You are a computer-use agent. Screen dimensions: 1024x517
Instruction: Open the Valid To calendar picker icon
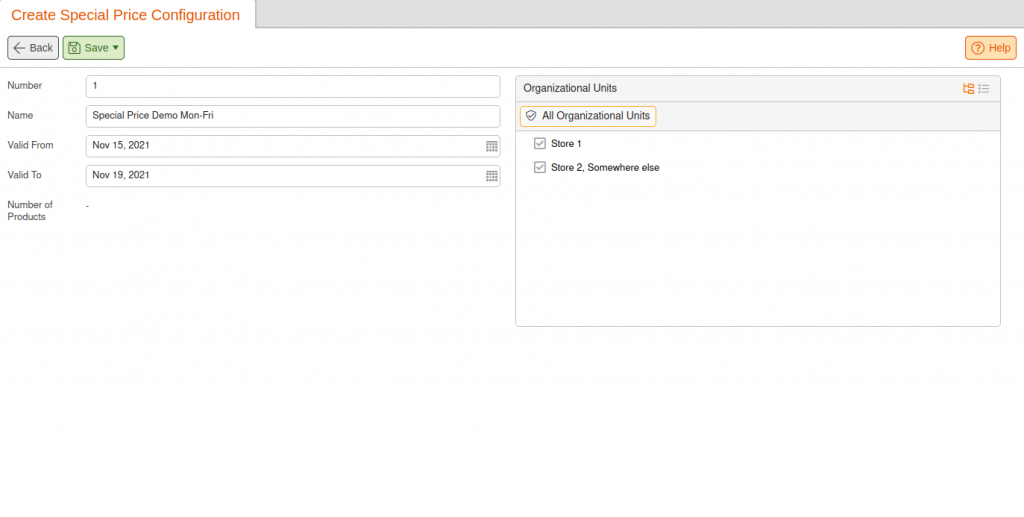pos(492,176)
